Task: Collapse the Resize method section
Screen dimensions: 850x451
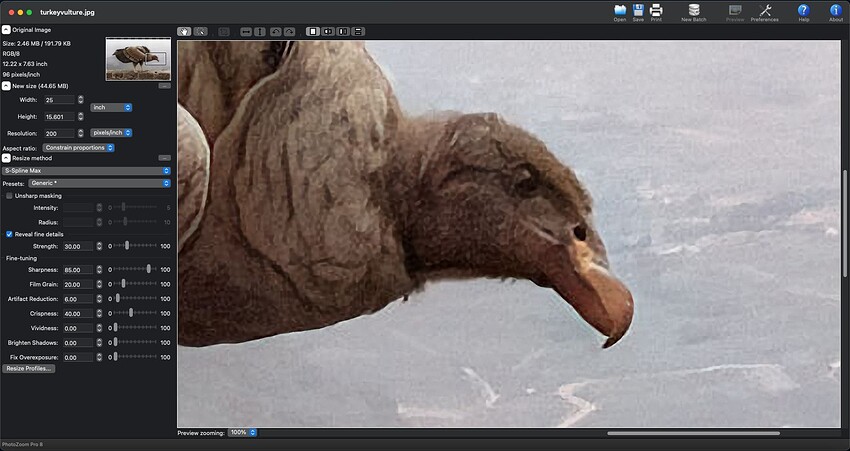Action: click(x=6, y=158)
